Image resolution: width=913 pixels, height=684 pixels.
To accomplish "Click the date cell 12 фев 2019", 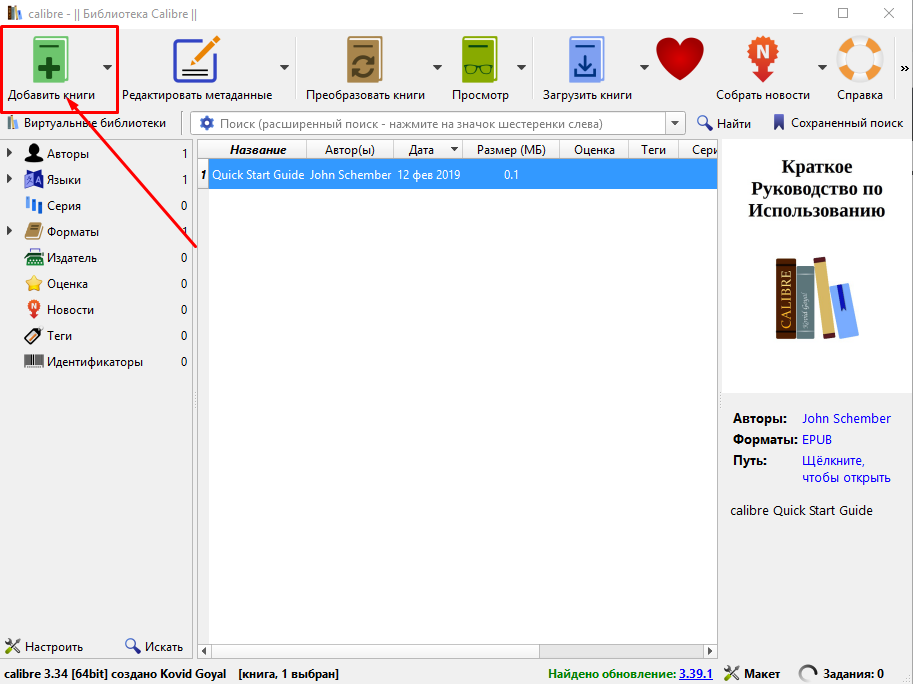I will pos(429,175).
